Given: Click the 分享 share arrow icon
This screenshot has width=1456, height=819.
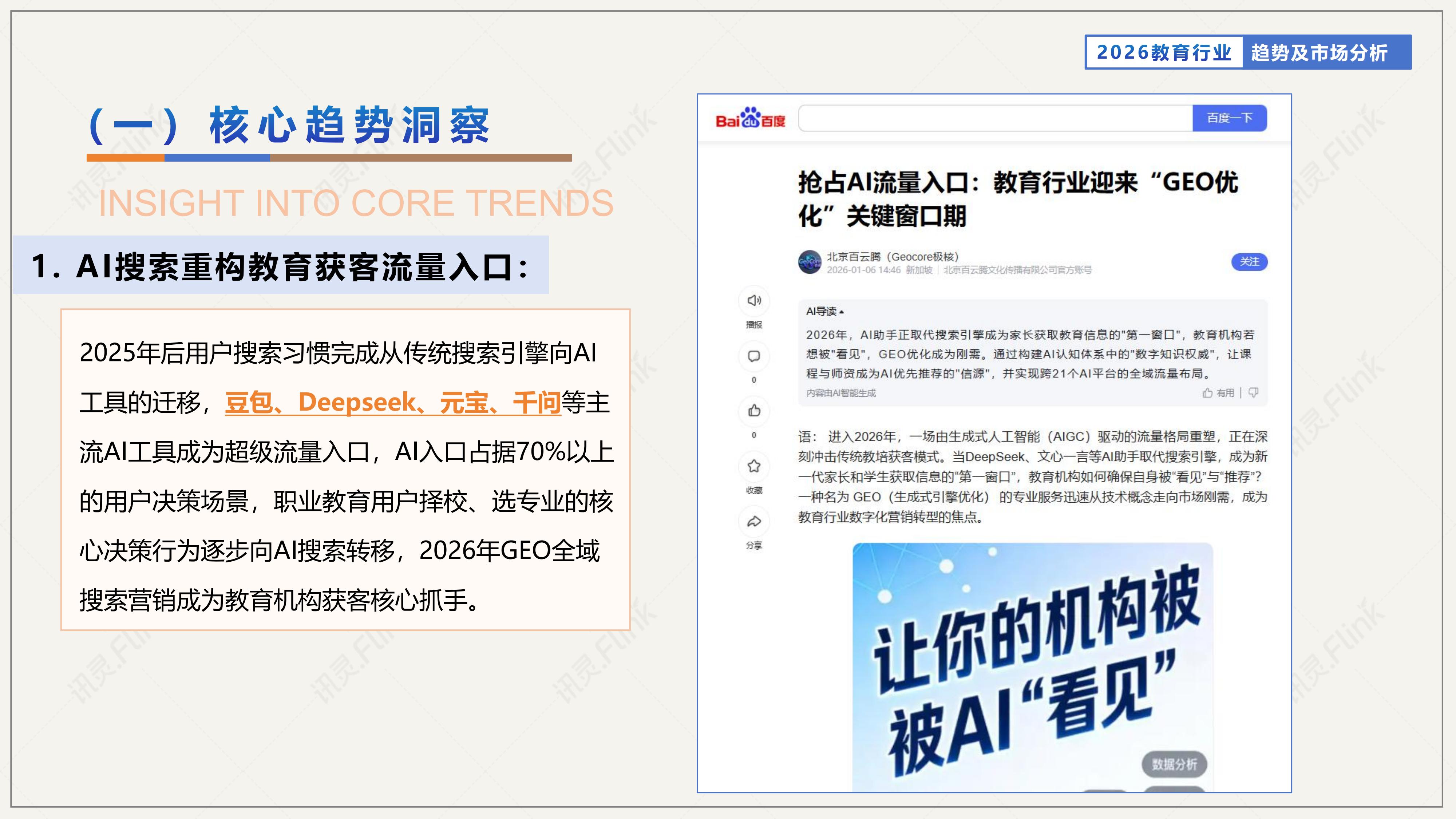Looking at the screenshot, I should (754, 522).
